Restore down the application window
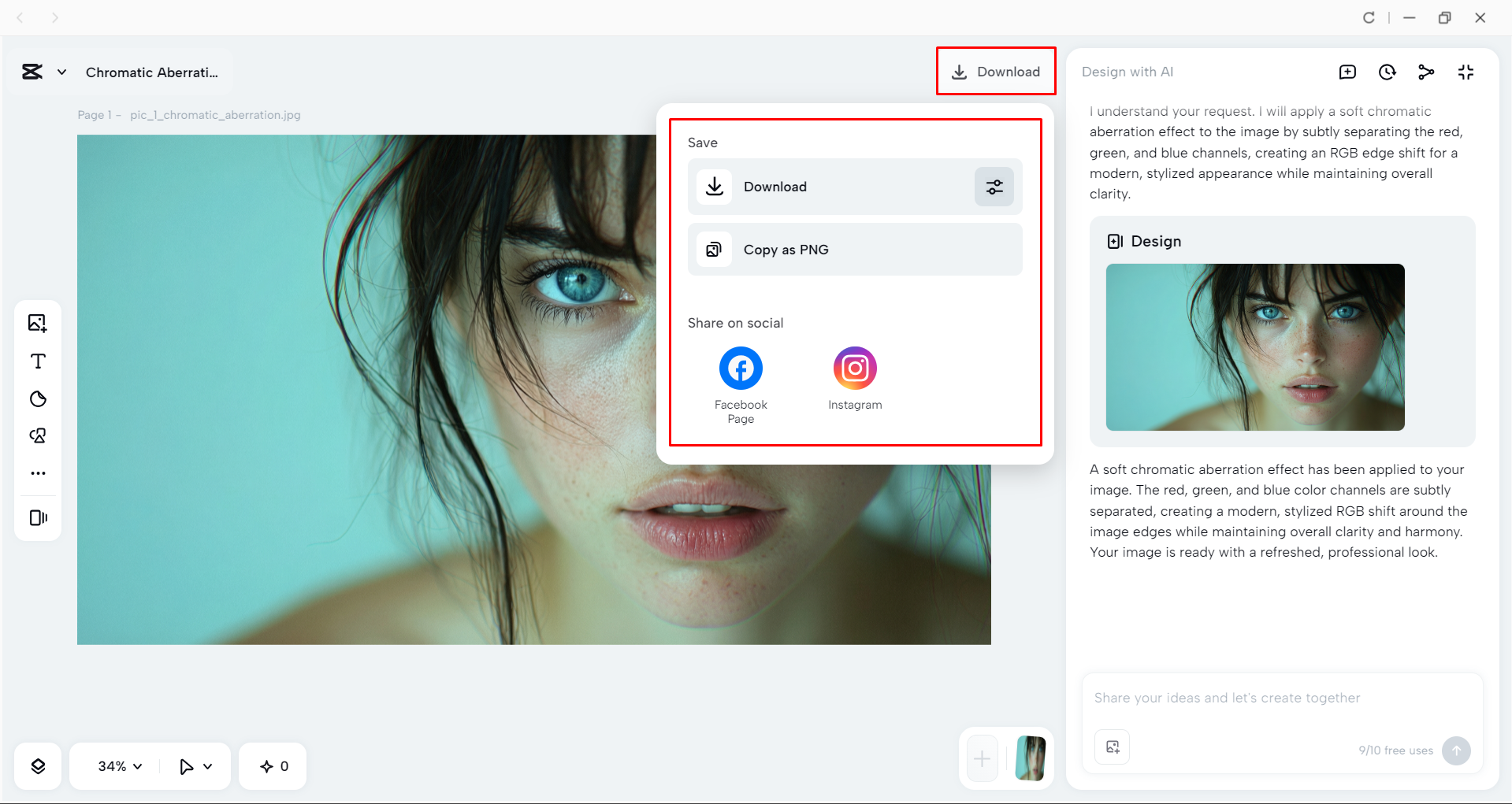 (x=1444, y=17)
